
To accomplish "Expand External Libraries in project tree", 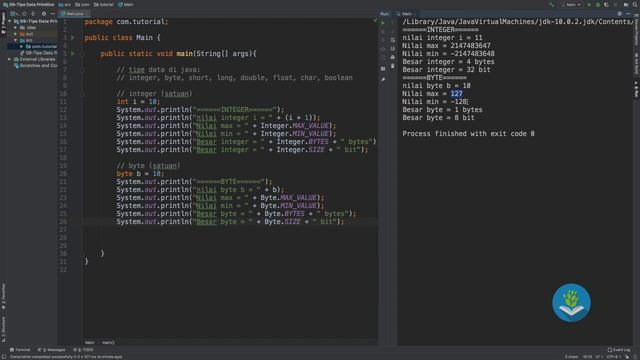I will click(x=10, y=59).
